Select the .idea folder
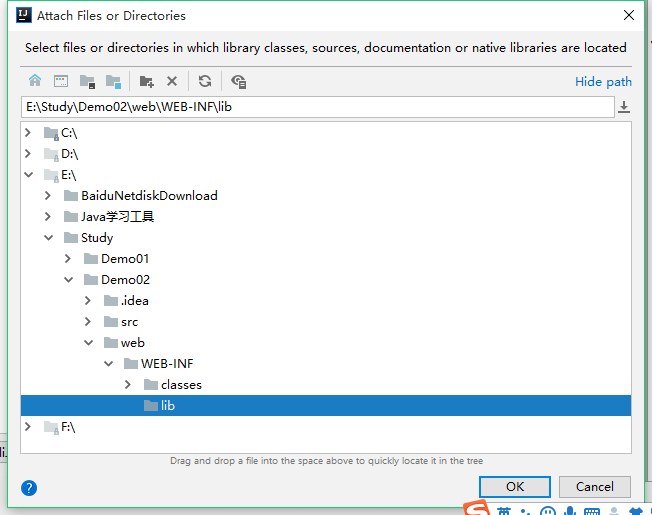This screenshot has width=652, height=515. click(x=326, y=301)
